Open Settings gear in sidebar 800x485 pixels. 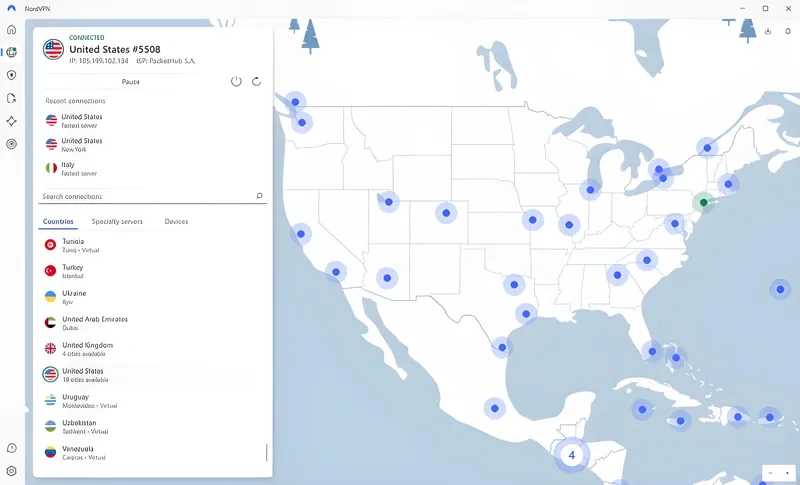(11, 470)
